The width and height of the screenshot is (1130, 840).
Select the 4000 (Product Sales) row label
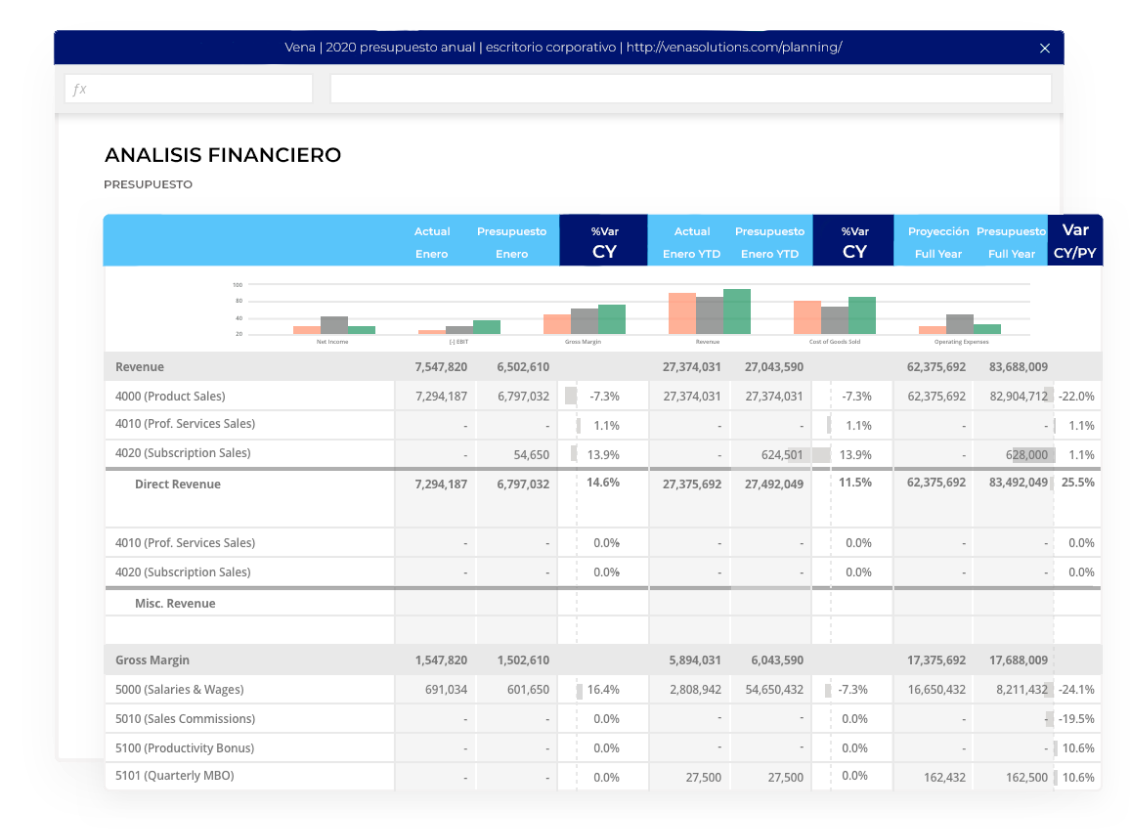pos(170,396)
